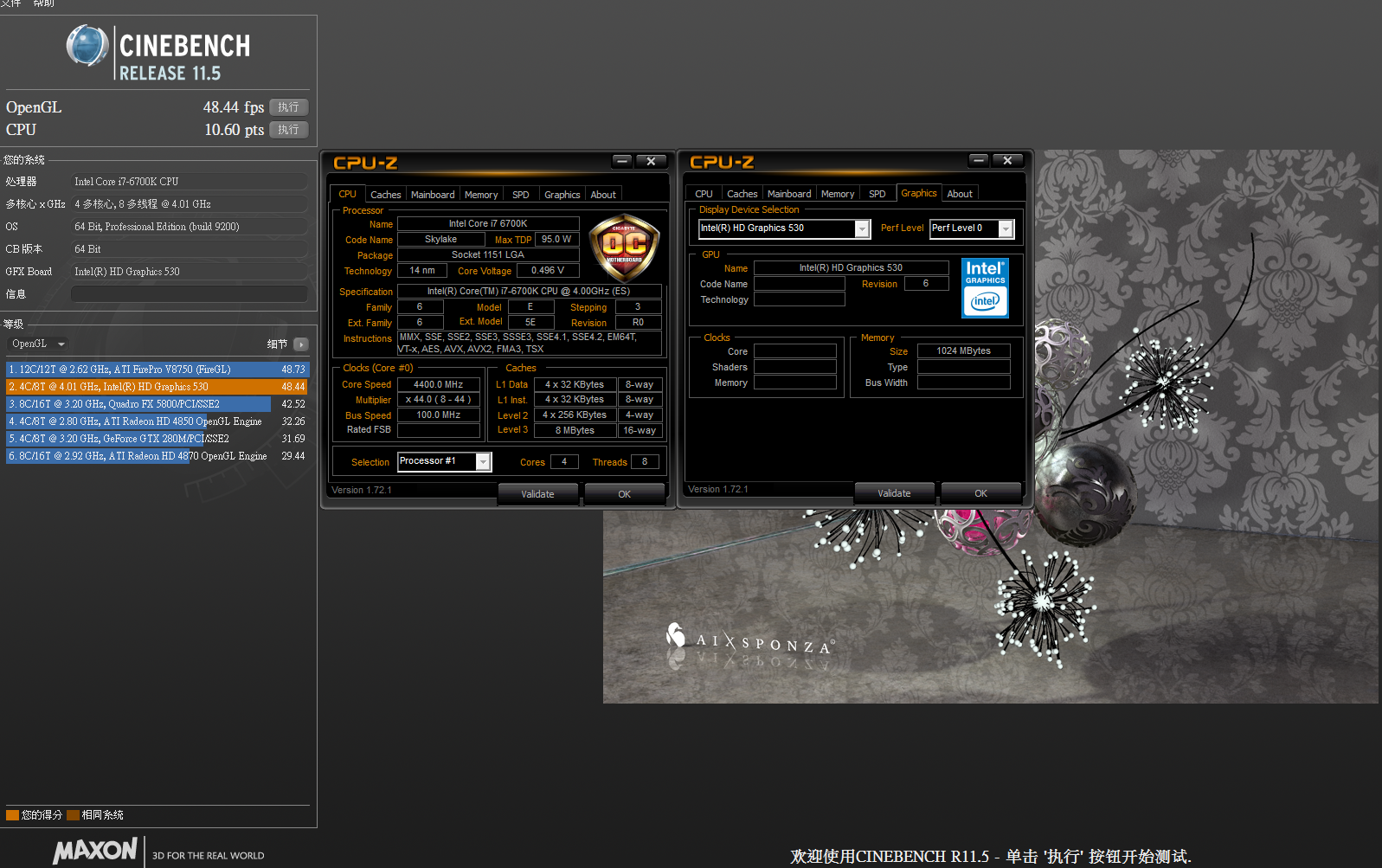
Task: Click the OC motherboard badge in CPU-Z
Action: (624, 248)
